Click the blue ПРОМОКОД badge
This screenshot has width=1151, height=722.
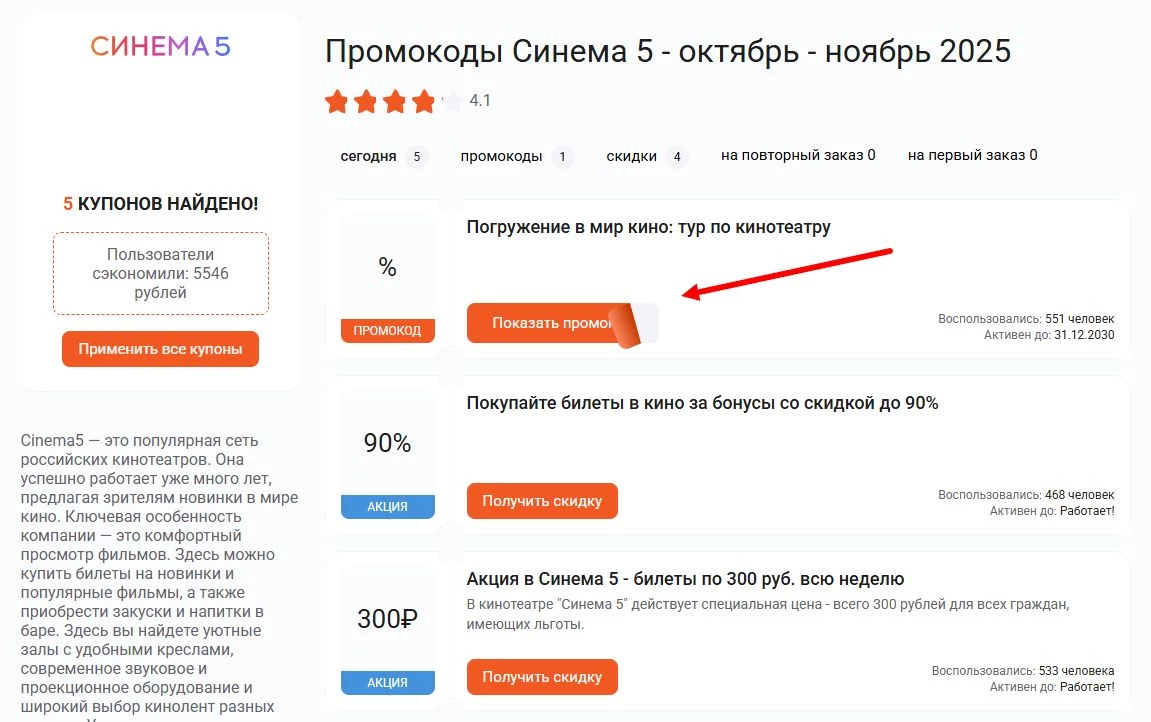[387, 330]
